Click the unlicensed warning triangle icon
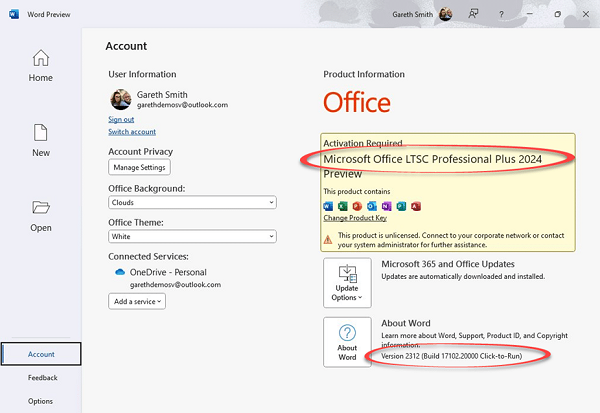This screenshot has height=413, width=600. [328, 240]
